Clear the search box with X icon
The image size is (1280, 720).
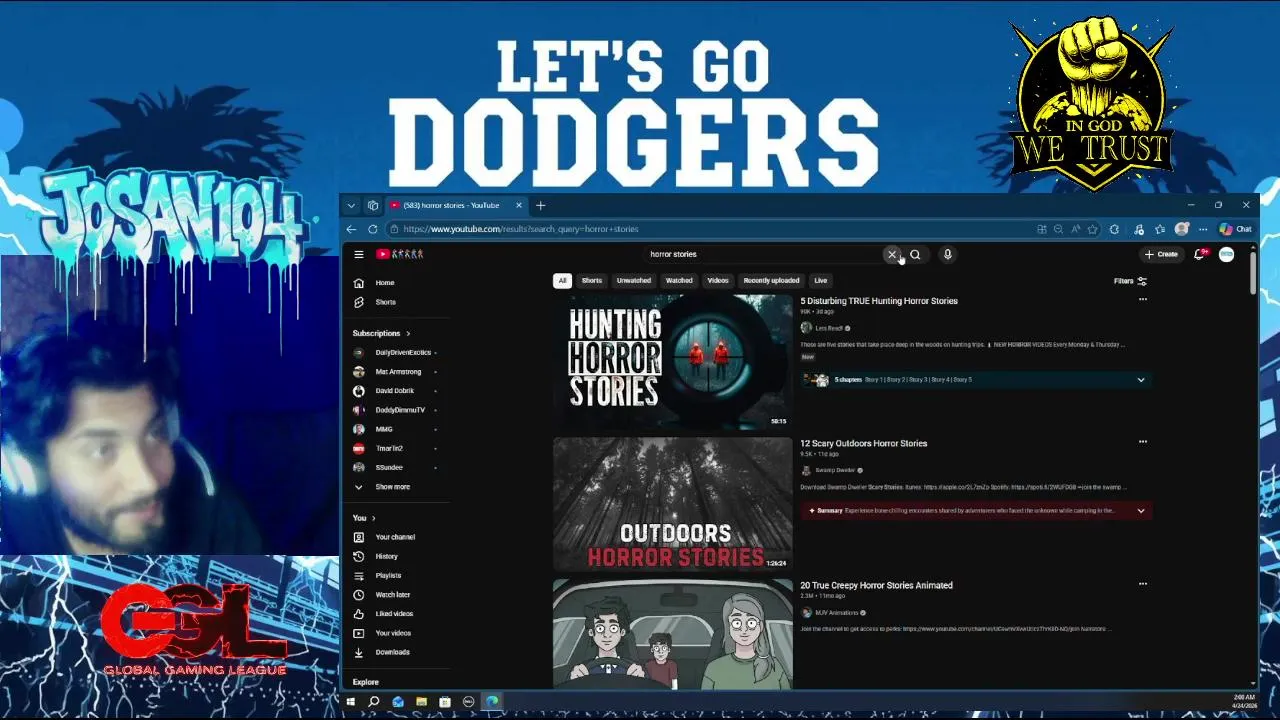[892, 254]
